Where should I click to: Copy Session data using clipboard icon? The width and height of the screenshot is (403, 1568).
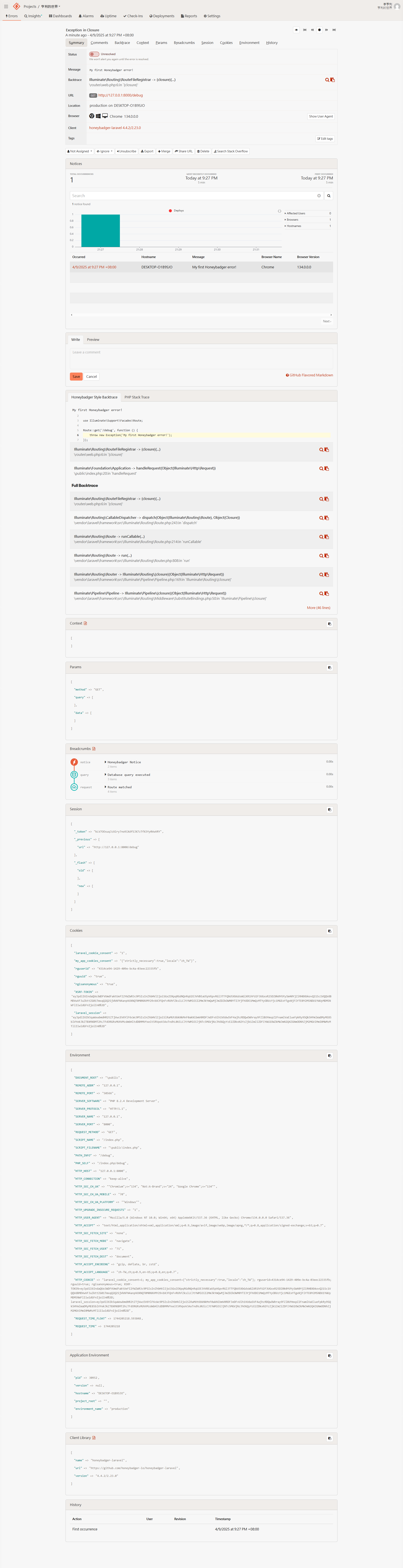(x=330, y=810)
